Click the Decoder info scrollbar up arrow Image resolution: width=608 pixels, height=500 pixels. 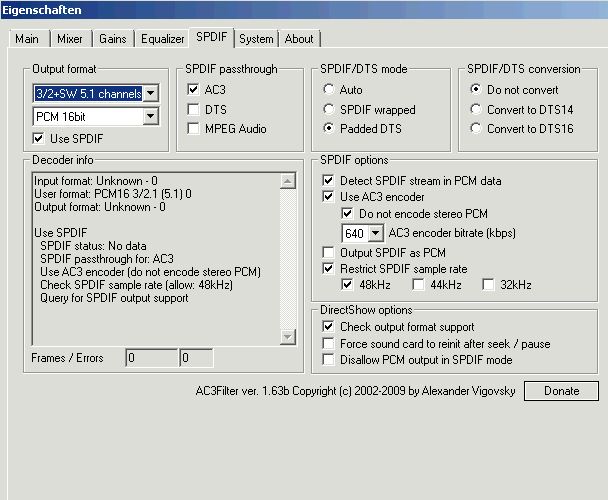coord(288,181)
